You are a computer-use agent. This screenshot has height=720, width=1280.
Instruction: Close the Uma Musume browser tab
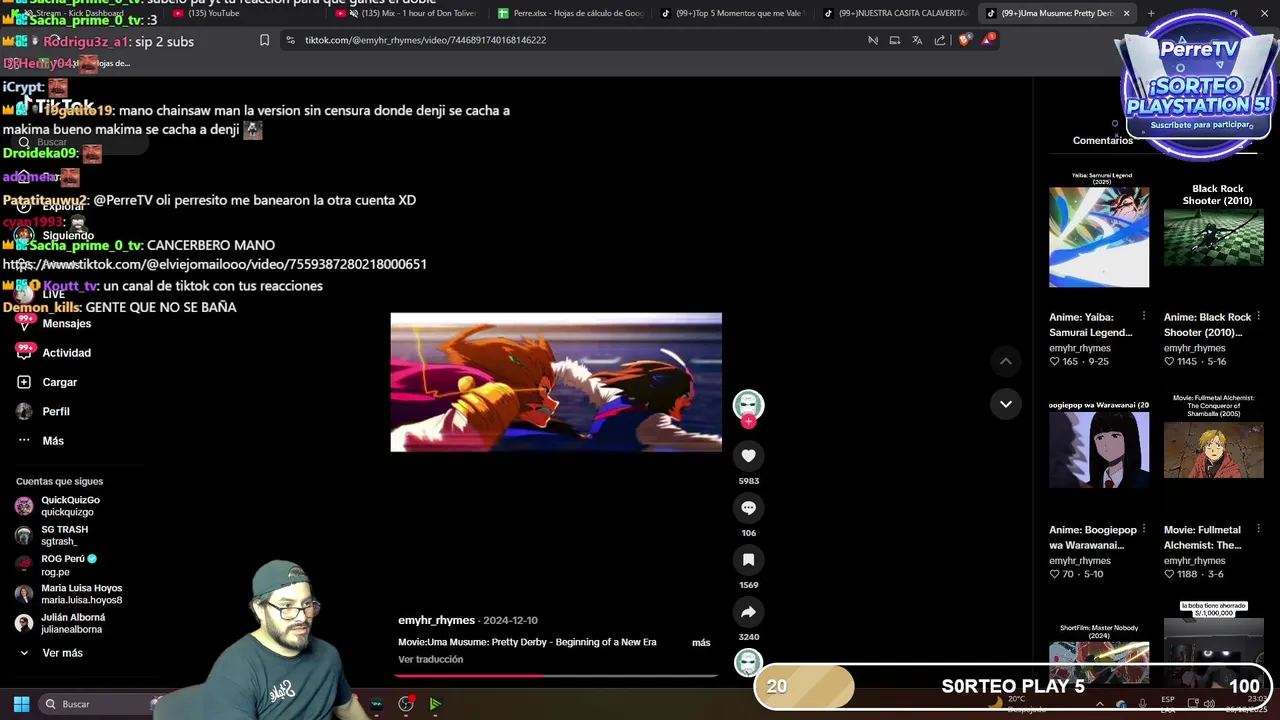[1126, 13]
